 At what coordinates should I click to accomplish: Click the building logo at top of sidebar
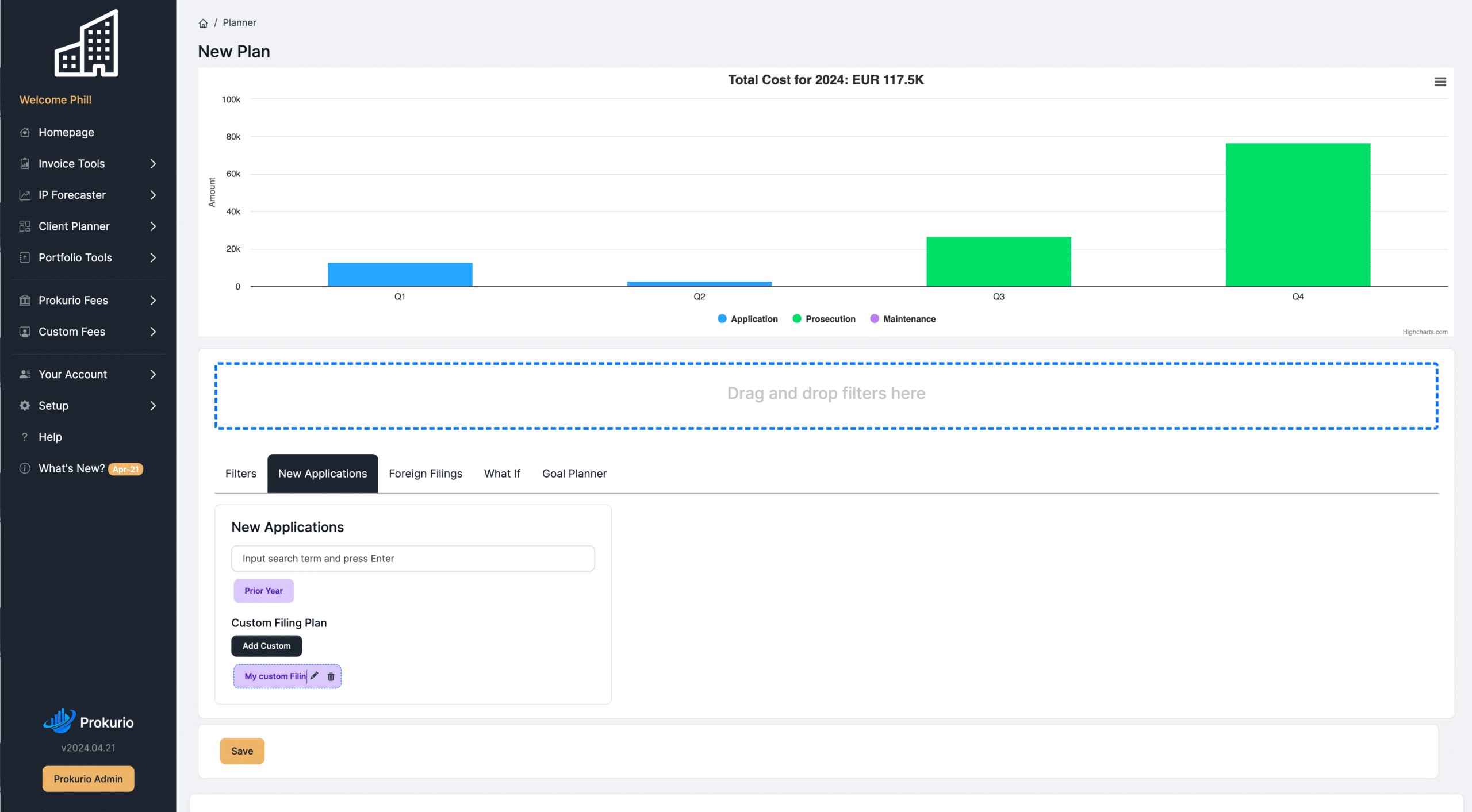coord(87,43)
